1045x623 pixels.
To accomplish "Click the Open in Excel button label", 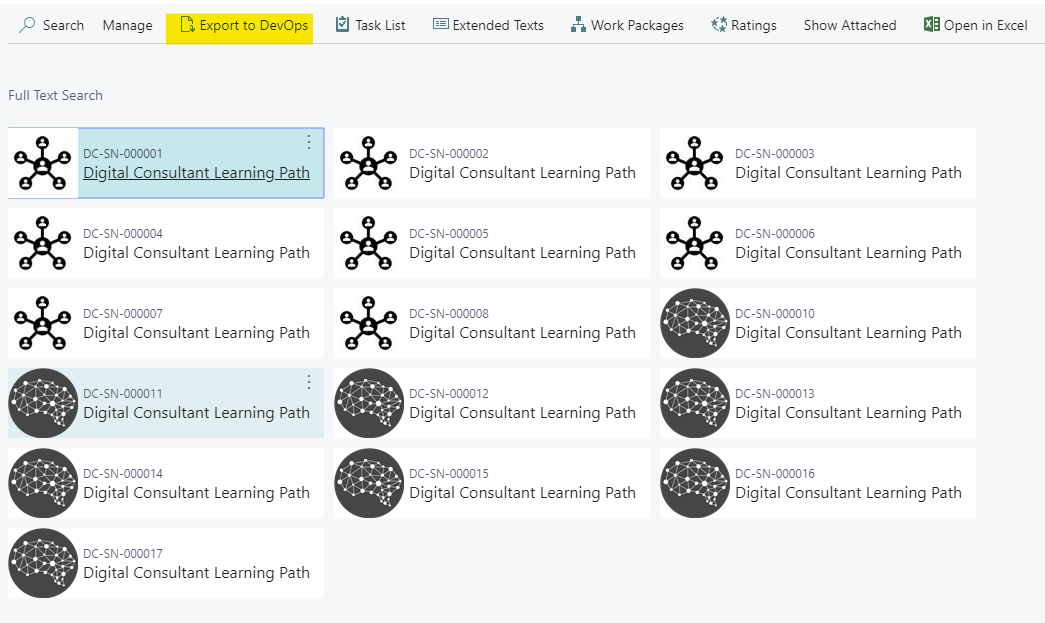I will 985,25.
